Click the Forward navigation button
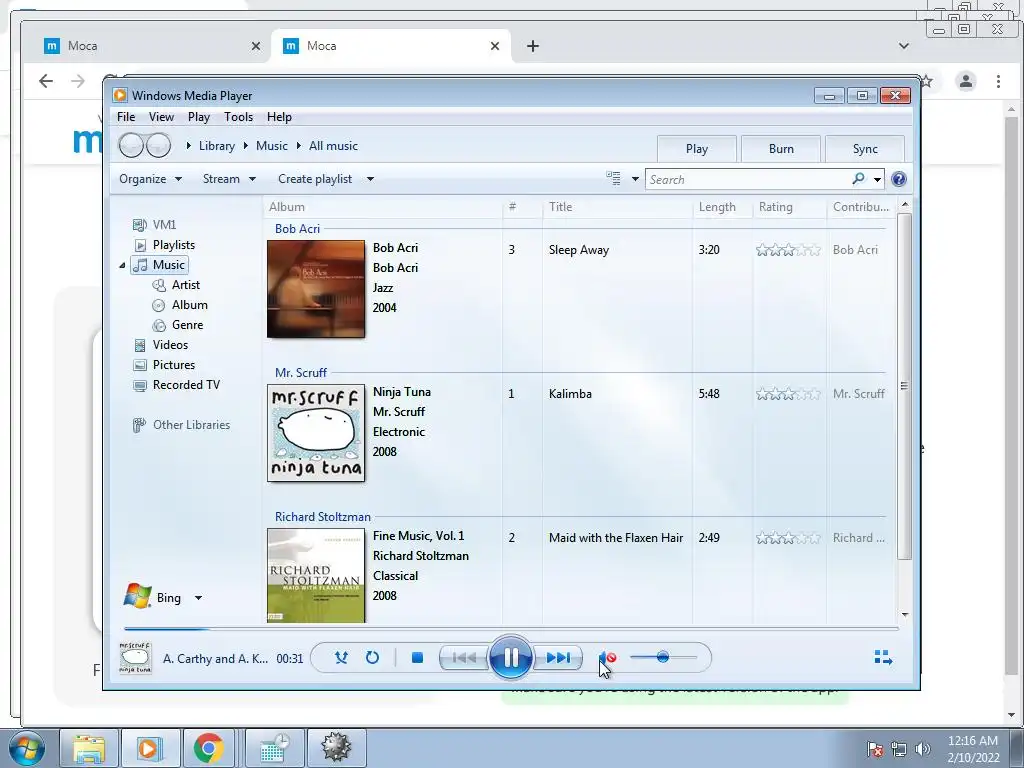 159,145
